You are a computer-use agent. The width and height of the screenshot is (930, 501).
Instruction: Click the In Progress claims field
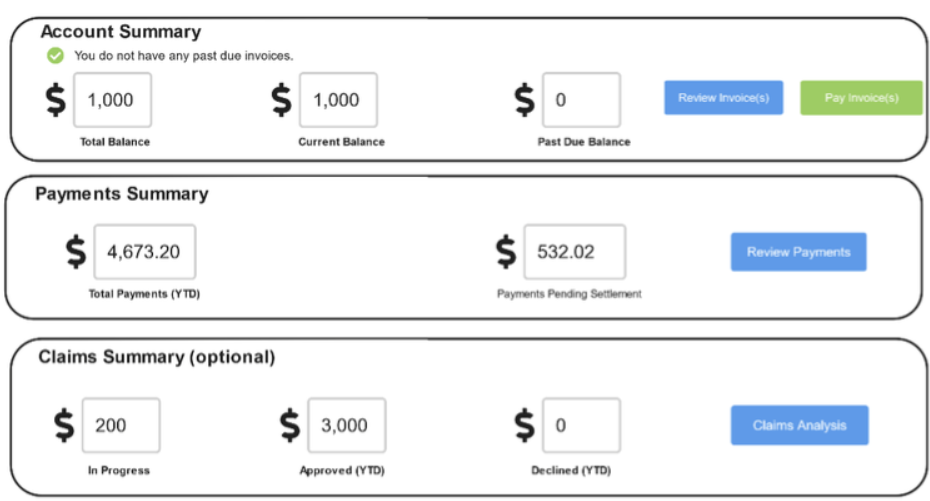point(121,425)
